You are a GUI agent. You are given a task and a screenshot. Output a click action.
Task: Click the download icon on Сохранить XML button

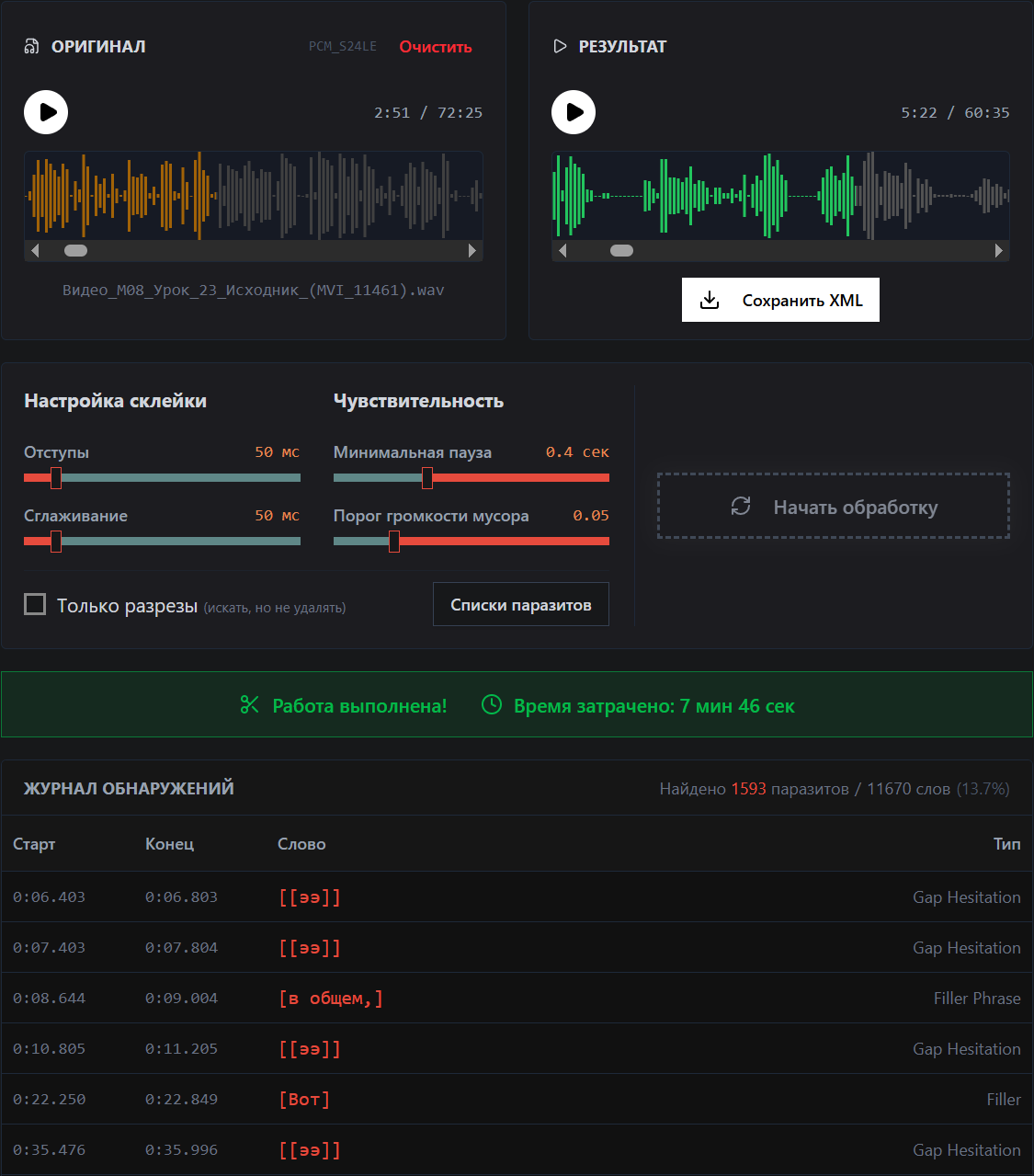pyautogui.click(x=709, y=300)
